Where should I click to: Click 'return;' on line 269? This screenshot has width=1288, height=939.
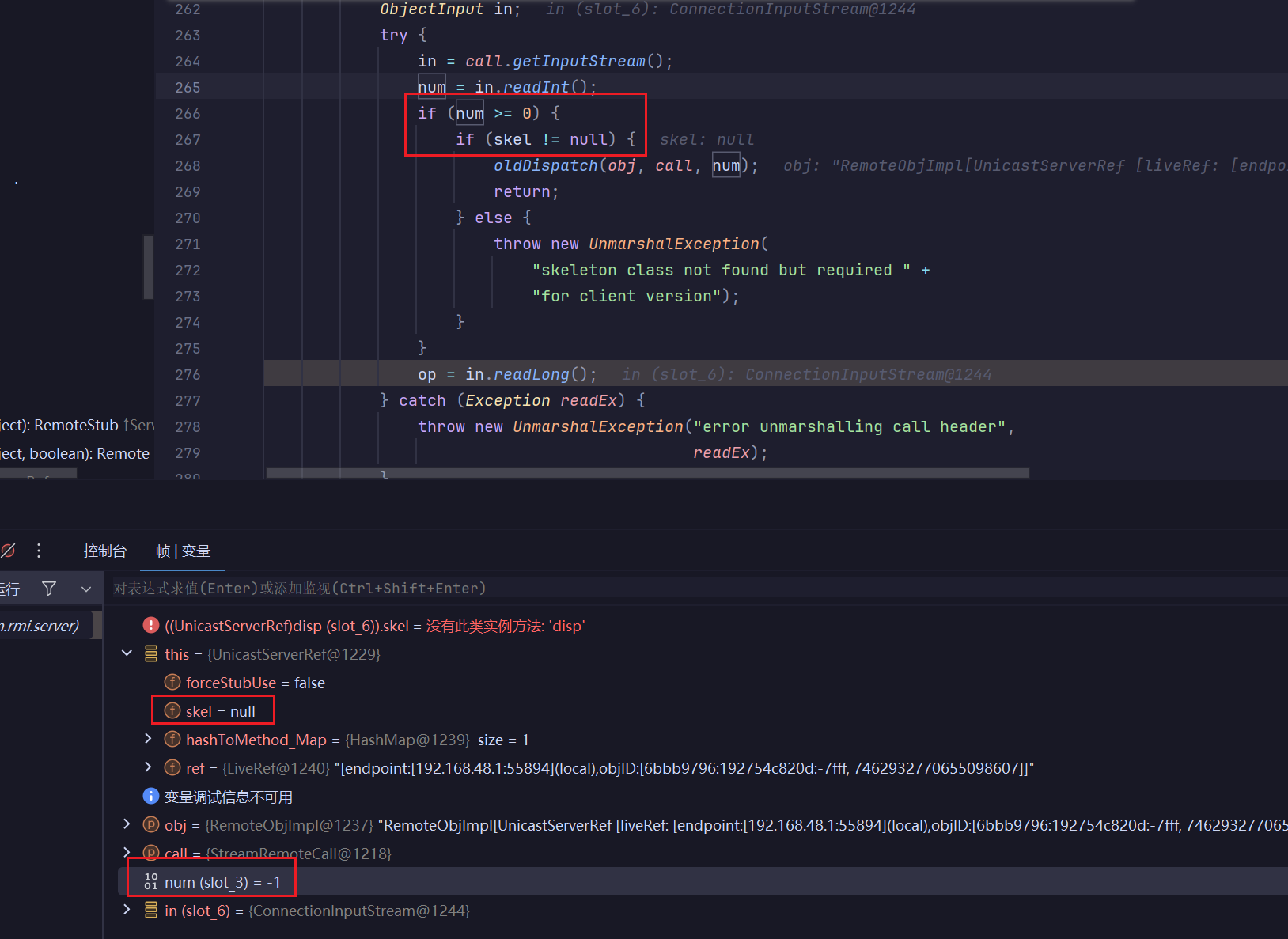(x=526, y=191)
